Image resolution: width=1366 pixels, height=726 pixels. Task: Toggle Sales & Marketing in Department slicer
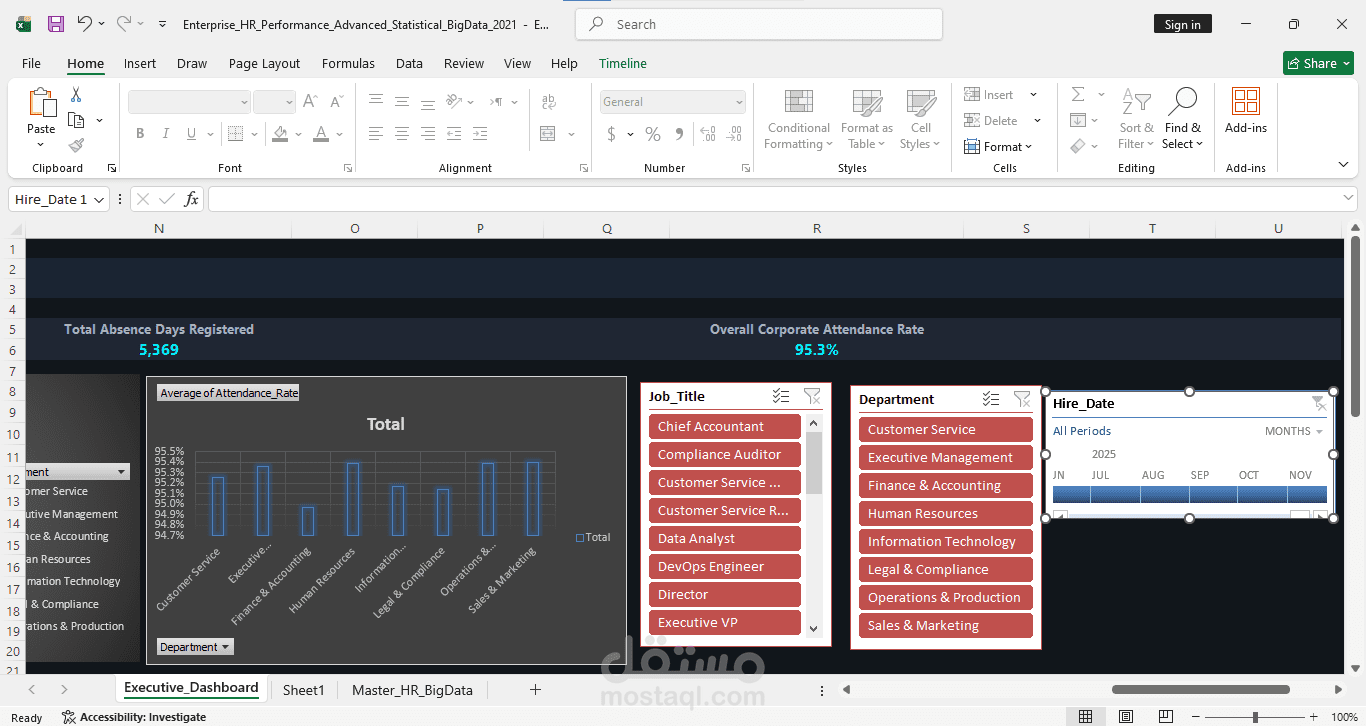[946, 625]
